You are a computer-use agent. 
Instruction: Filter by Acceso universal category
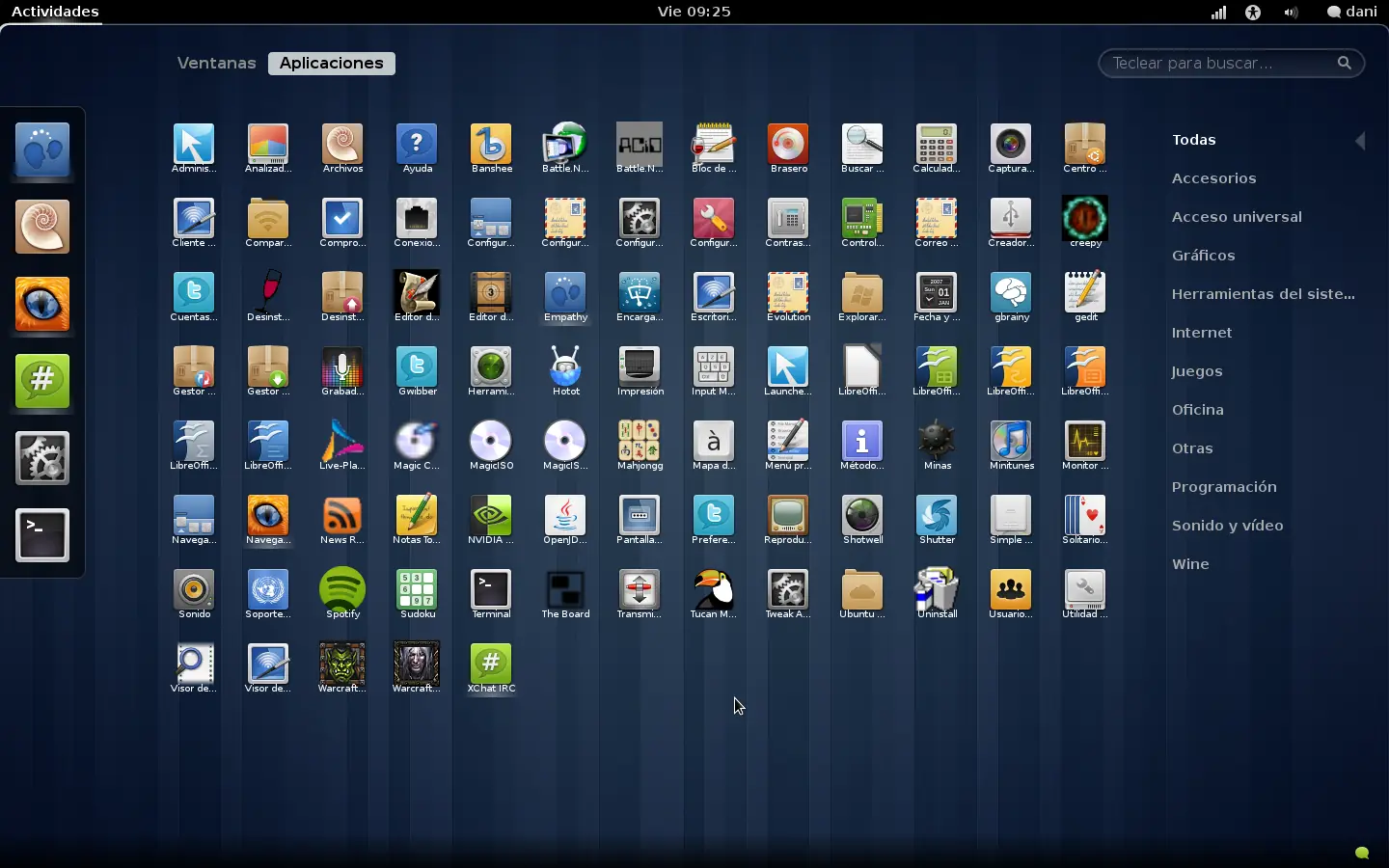tap(1237, 217)
